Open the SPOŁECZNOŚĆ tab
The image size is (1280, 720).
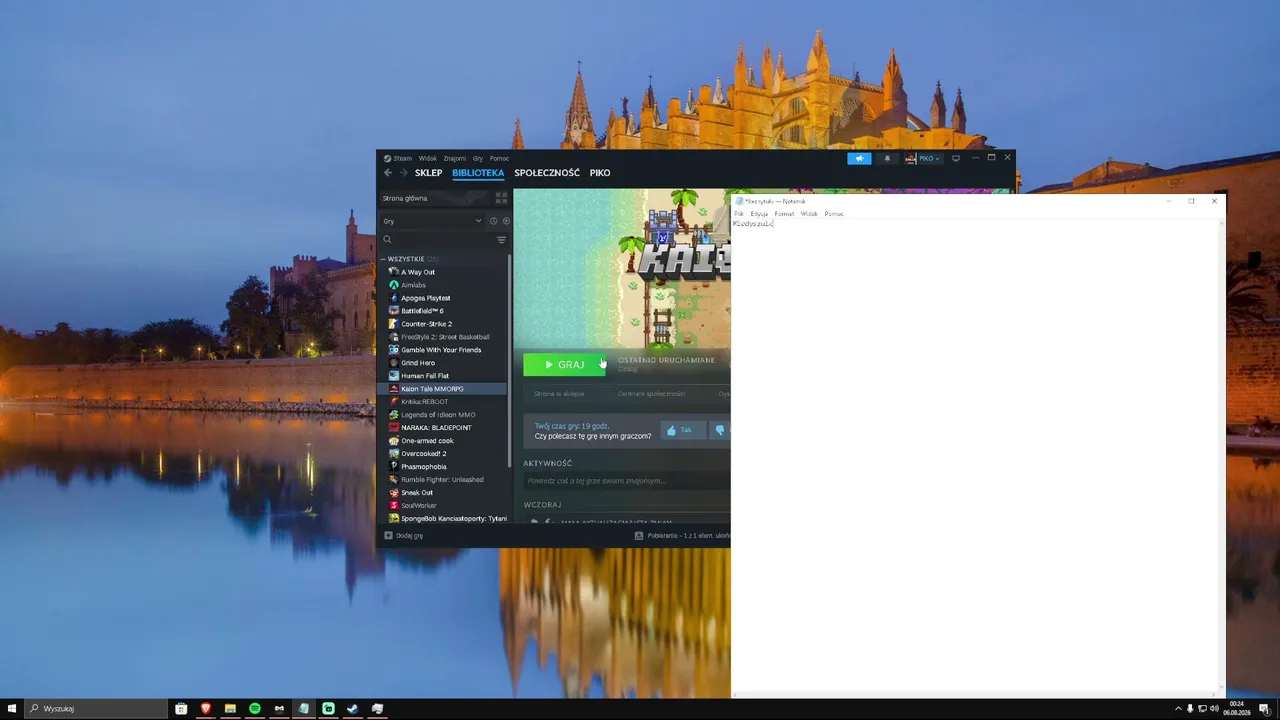(547, 173)
